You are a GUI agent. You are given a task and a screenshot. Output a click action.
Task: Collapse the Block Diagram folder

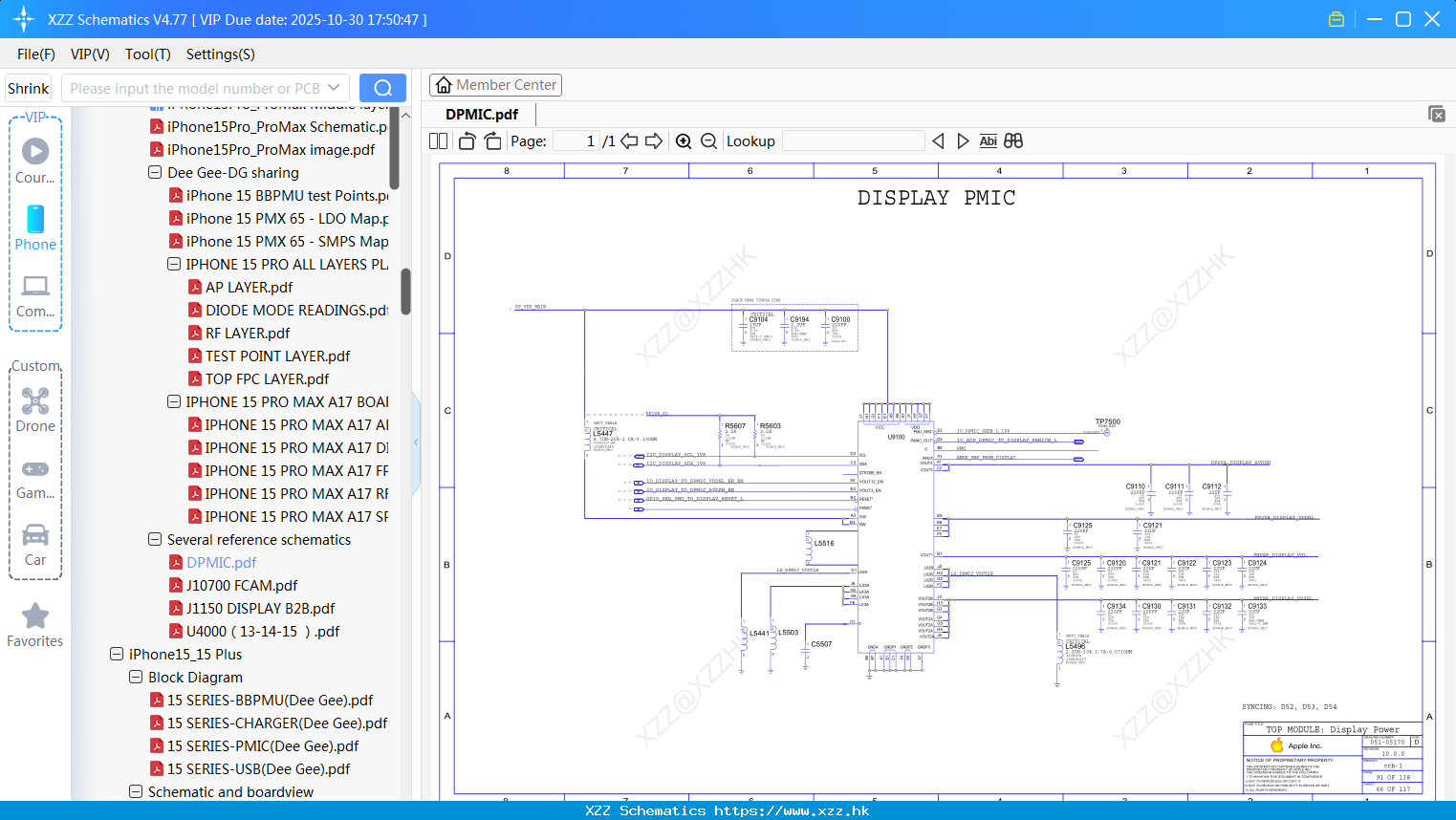click(x=136, y=677)
